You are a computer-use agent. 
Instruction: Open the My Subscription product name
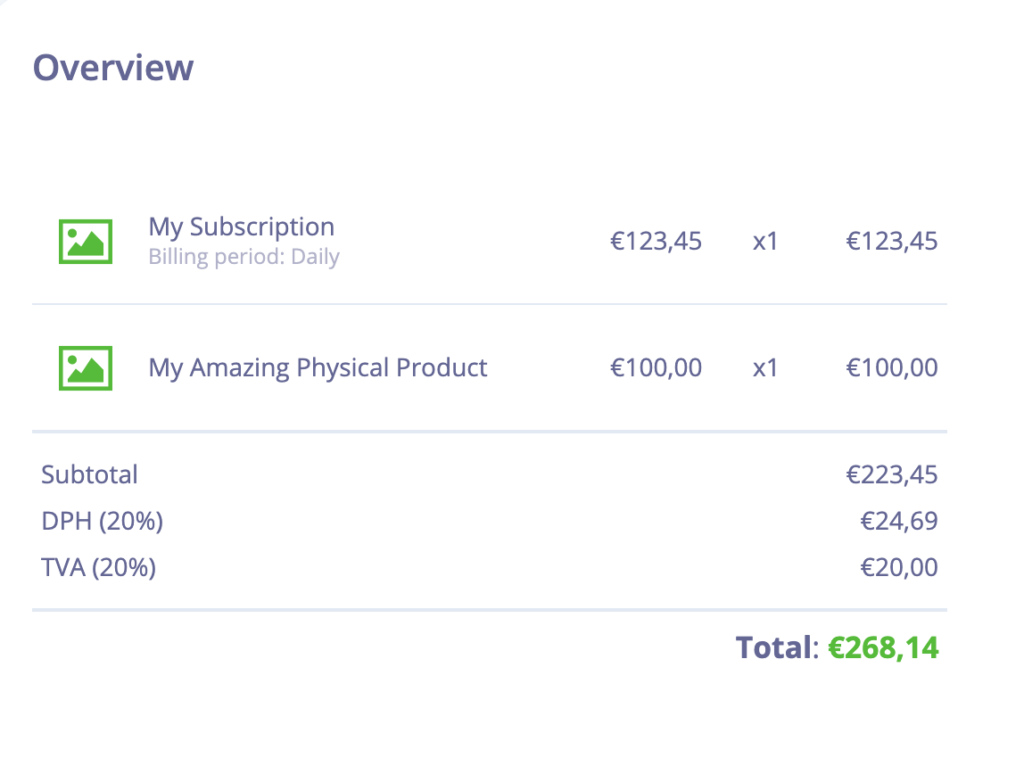[x=241, y=227]
